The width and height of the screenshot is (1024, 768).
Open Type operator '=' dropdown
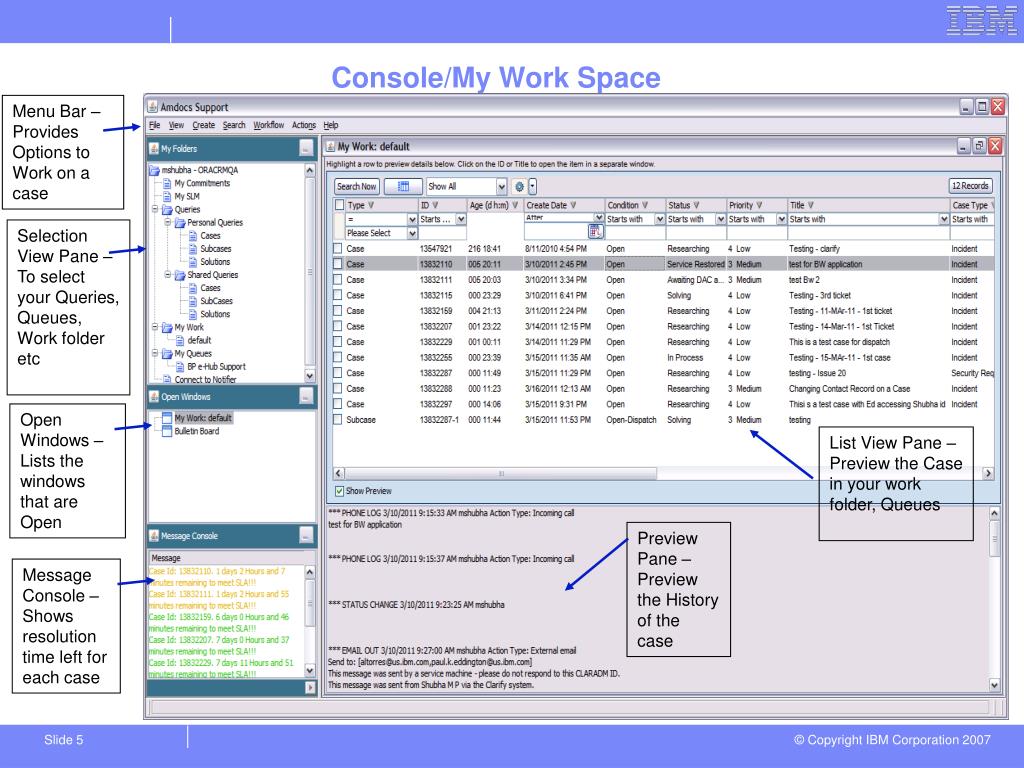(x=412, y=219)
